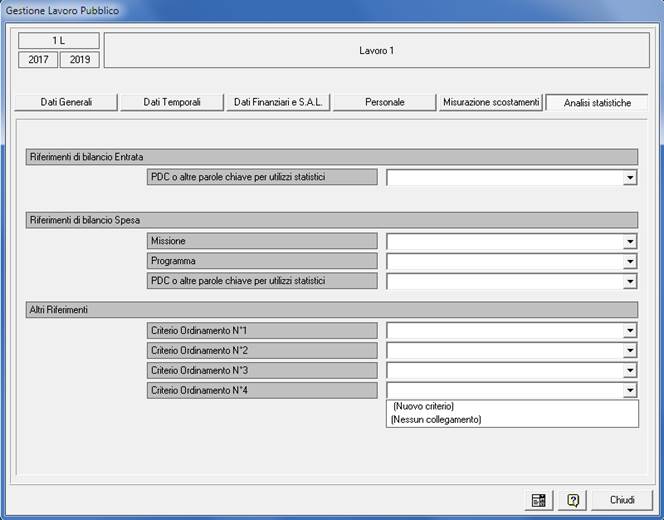Viewport: 664px width, 520px height.
Task: Click the Lavoro 1 title field
Action: click(x=376, y=50)
